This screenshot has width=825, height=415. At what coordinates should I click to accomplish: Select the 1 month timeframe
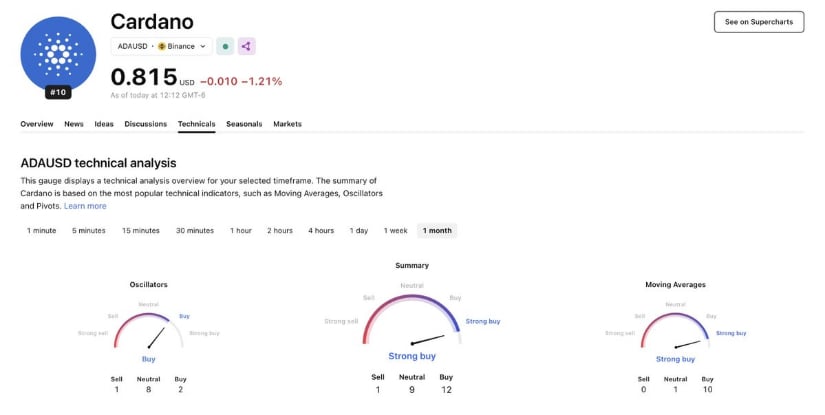click(x=437, y=230)
